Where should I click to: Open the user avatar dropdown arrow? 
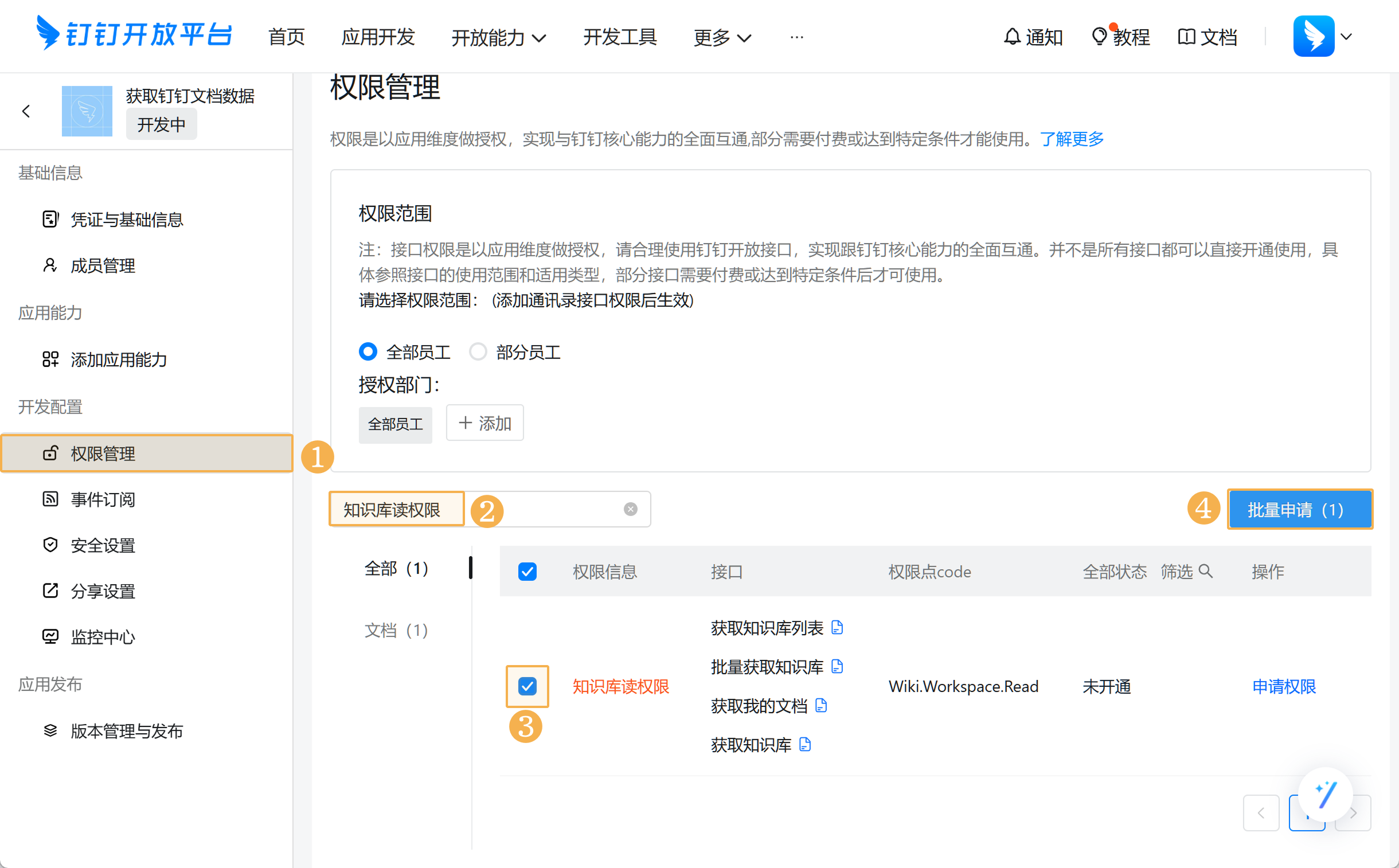1346,37
